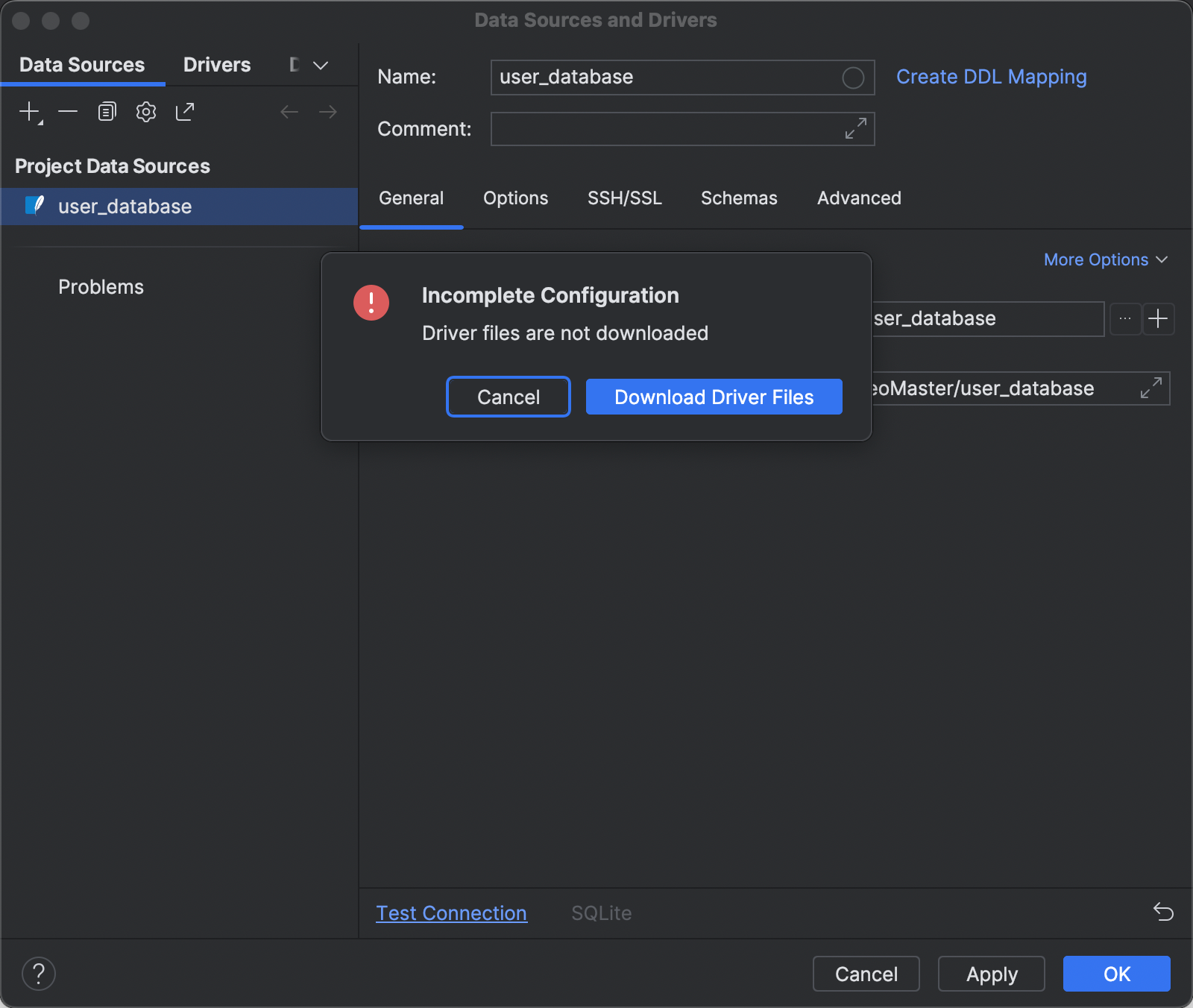Click the share data source icon
Screen dimensions: 1193x1008
[x=185, y=111]
